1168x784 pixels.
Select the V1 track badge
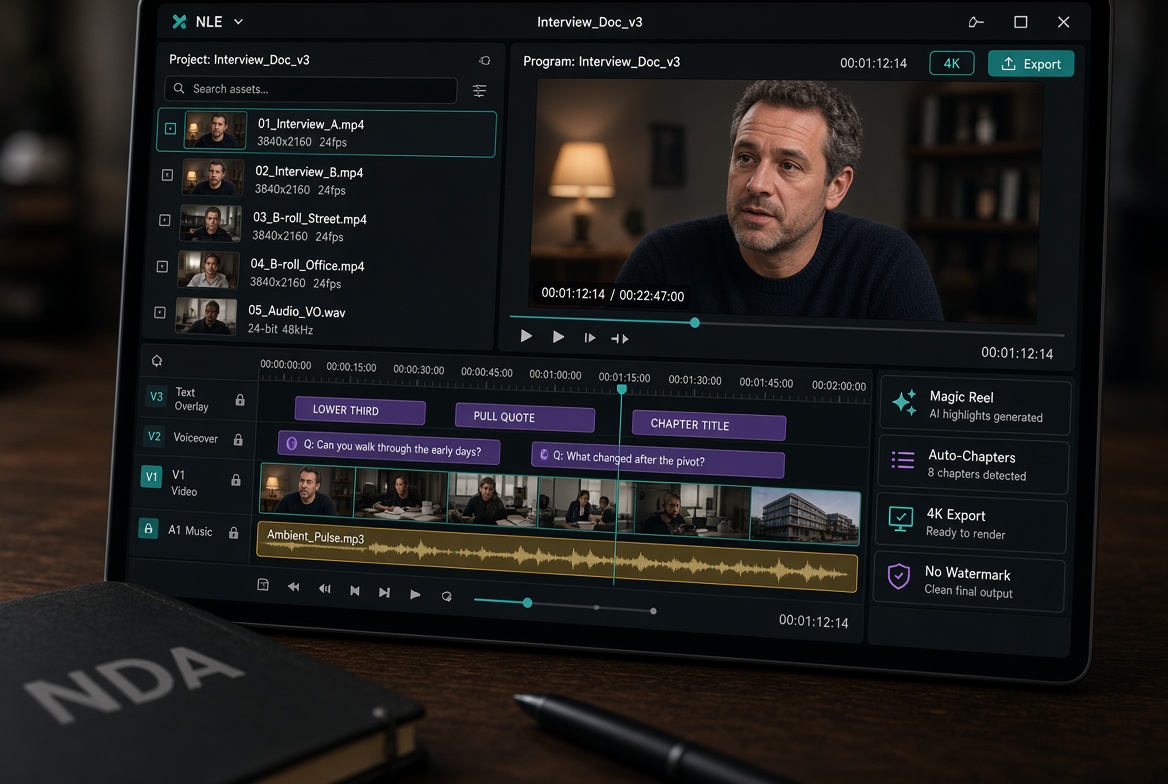pos(151,477)
